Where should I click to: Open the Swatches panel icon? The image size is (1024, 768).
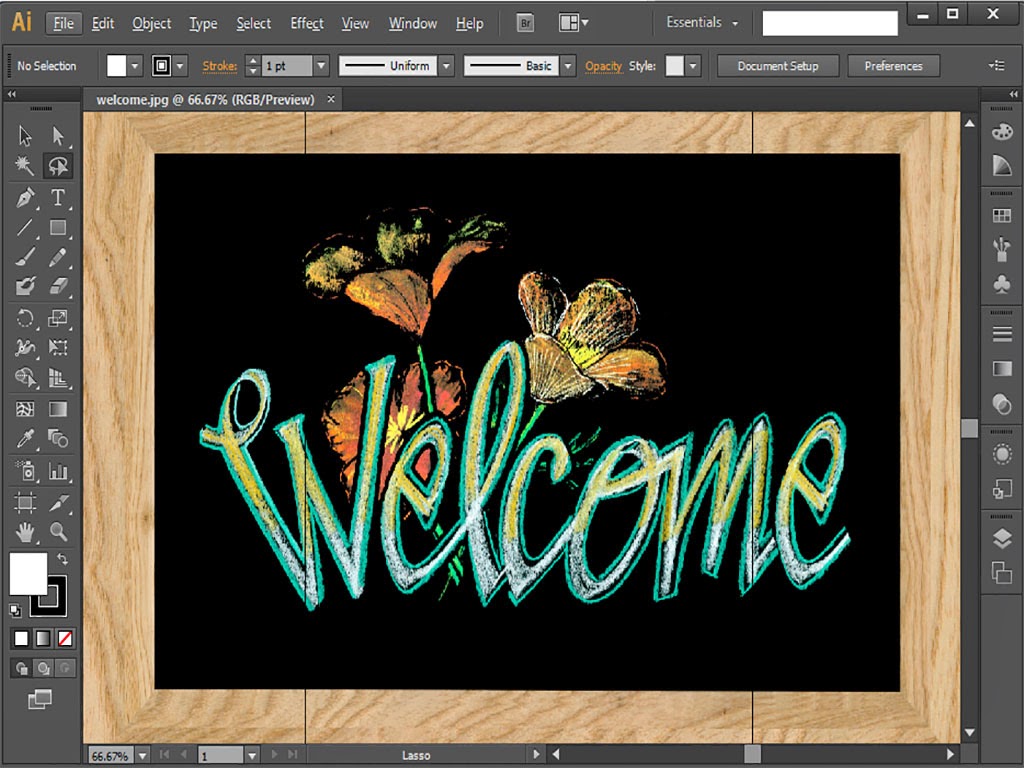click(x=1001, y=215)
